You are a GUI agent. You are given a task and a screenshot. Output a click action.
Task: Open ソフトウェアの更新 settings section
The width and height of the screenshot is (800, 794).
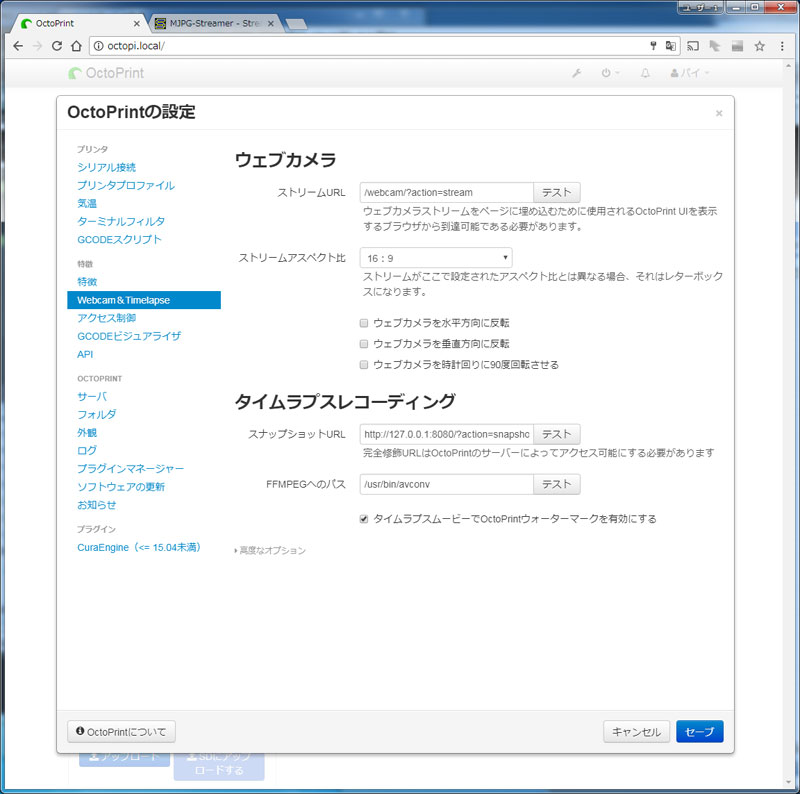[x=121, y=487]
